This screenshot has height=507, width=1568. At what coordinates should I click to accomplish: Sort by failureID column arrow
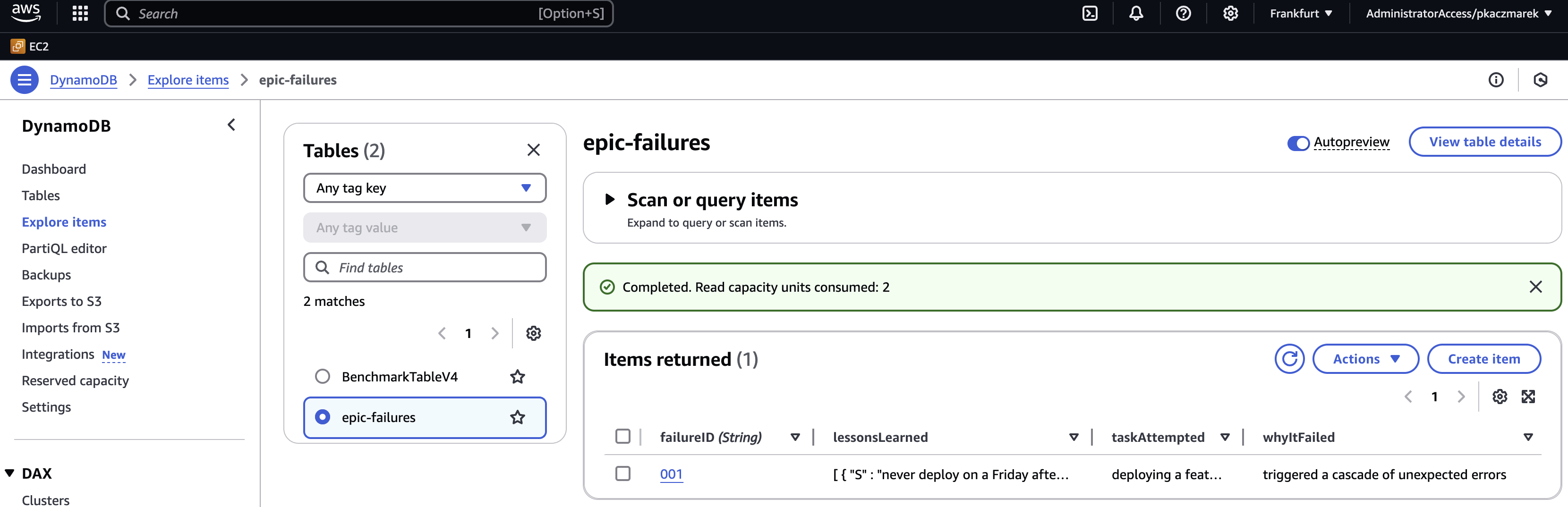coord(794,438)
